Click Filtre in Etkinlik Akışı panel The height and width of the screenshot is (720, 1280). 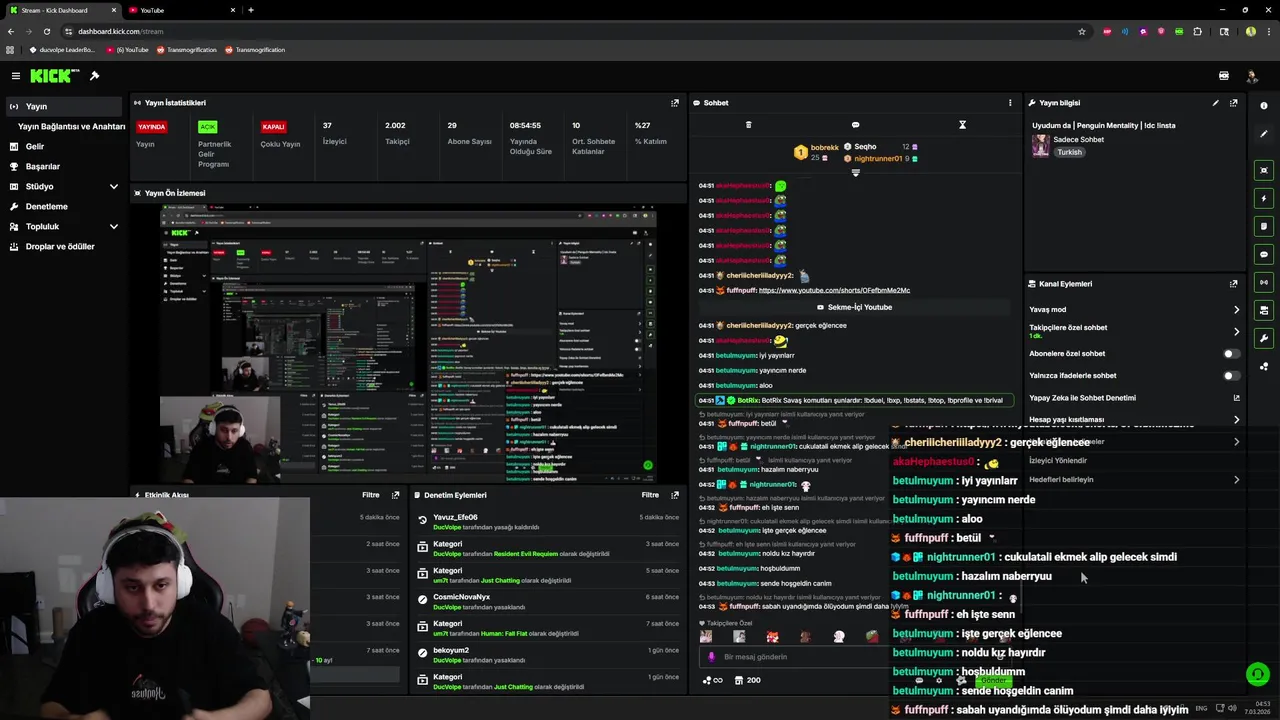click(x=371, y=495)
